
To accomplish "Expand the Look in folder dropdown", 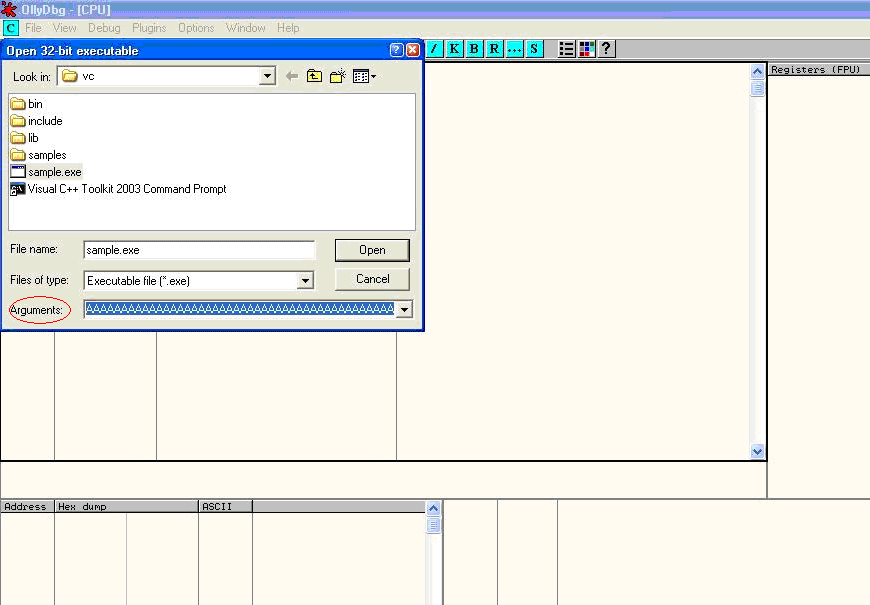I will (x=267, y=77).
